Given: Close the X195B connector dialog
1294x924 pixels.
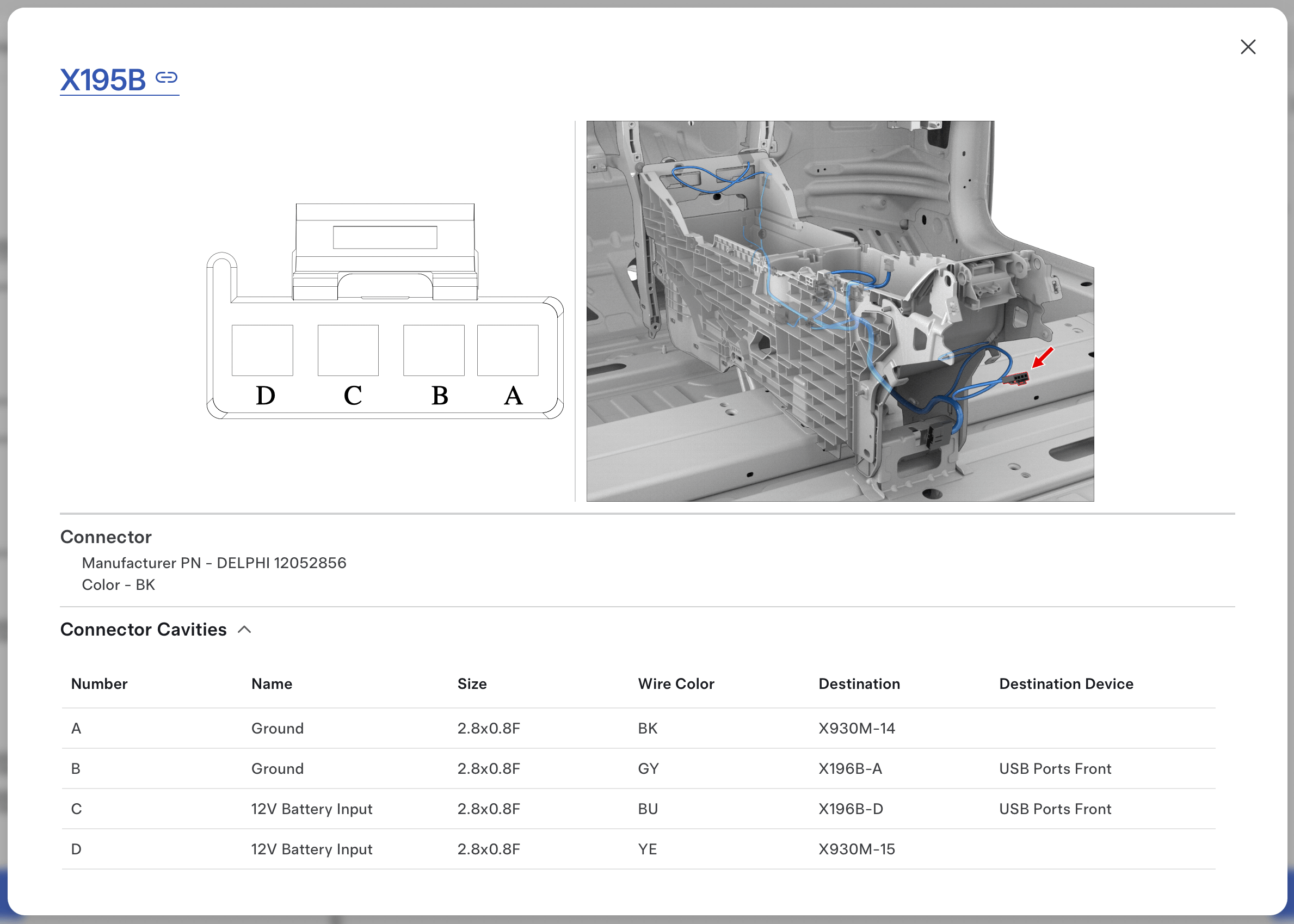Looking at the screenshot, I should (1247, 47).
